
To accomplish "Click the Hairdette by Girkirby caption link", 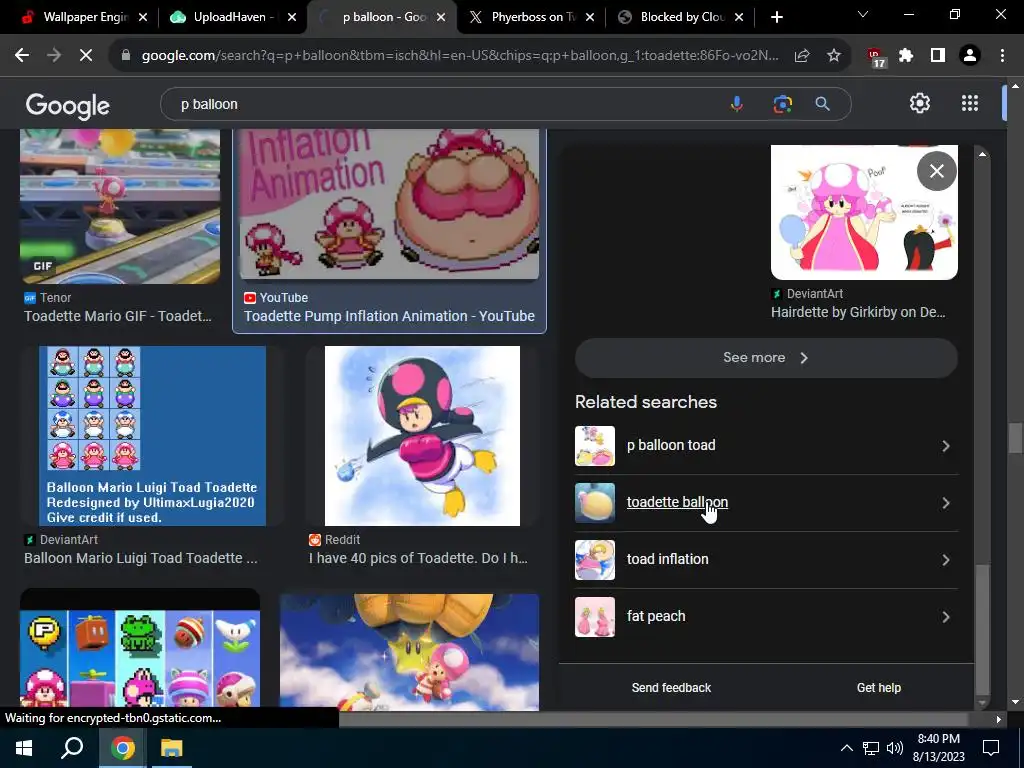I will tap(857, 312).
